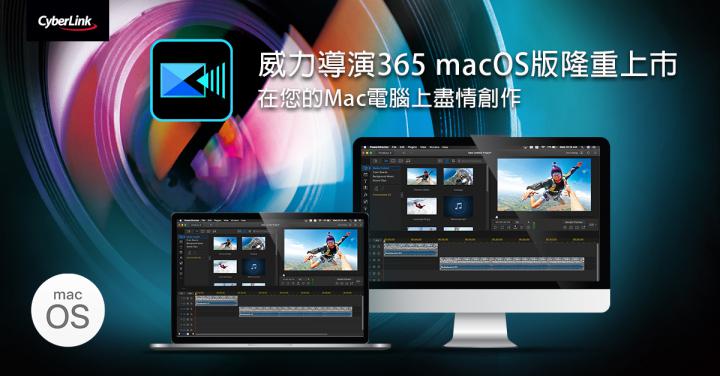Select the music note clip on the laptop screen

pos(253,266)
